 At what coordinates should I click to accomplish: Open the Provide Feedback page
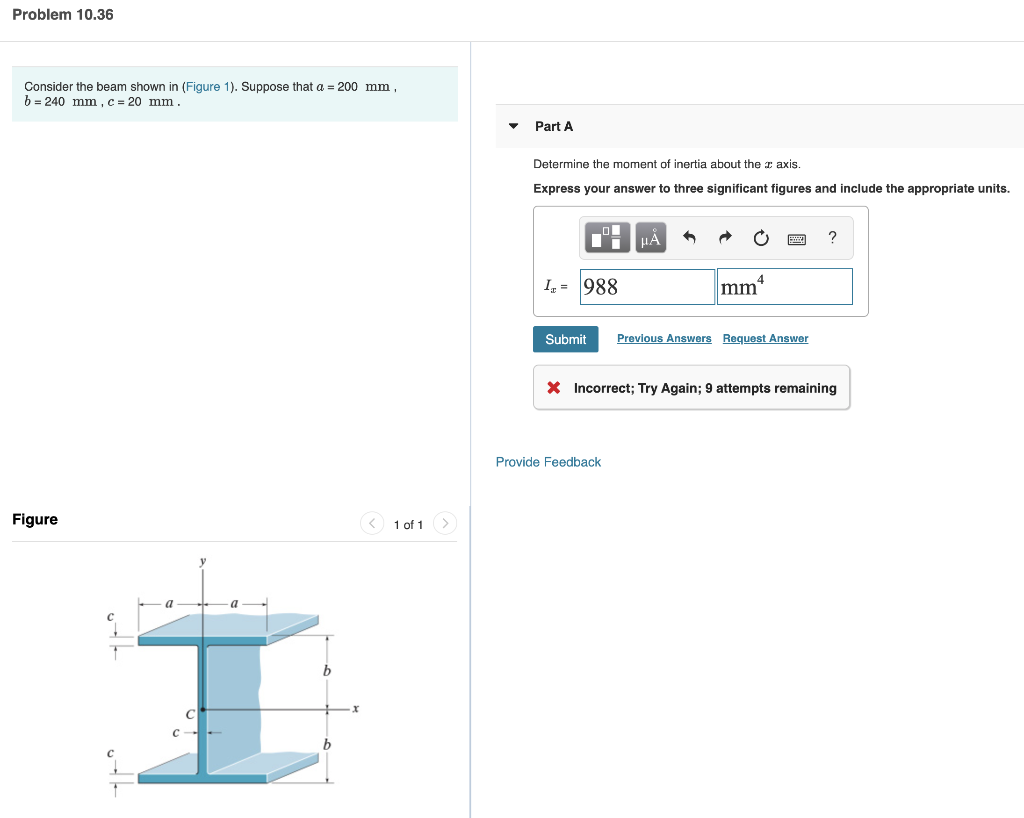(x=548, y=462)
